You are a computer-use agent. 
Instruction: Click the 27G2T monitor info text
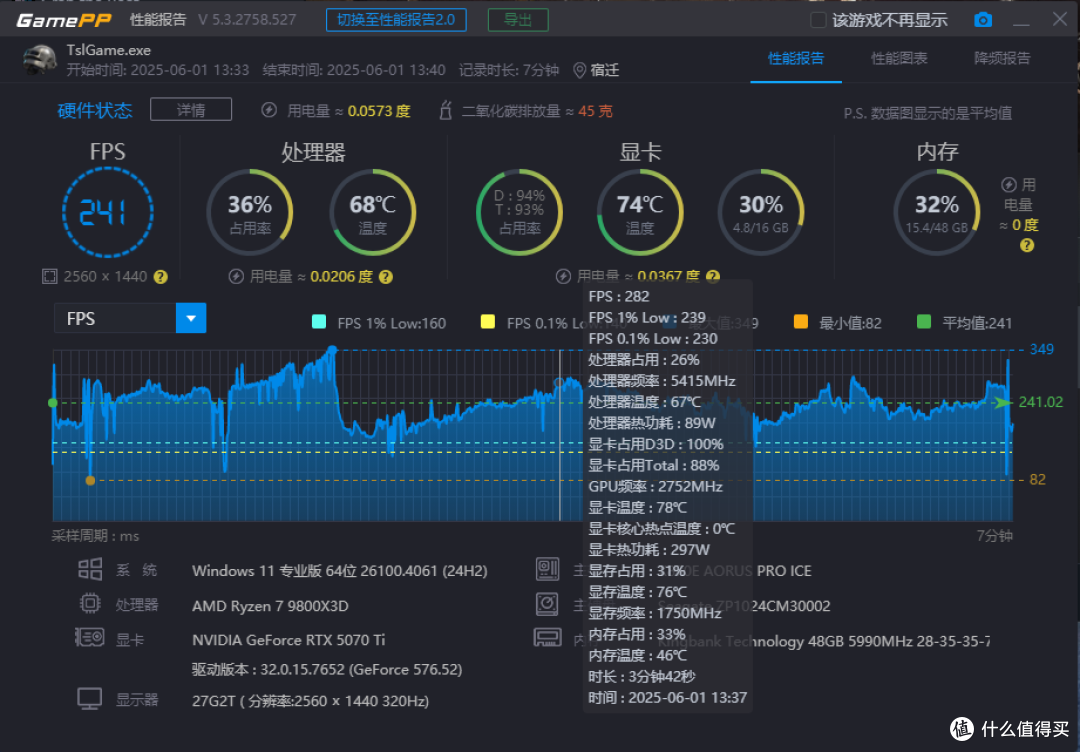[311, 701]
